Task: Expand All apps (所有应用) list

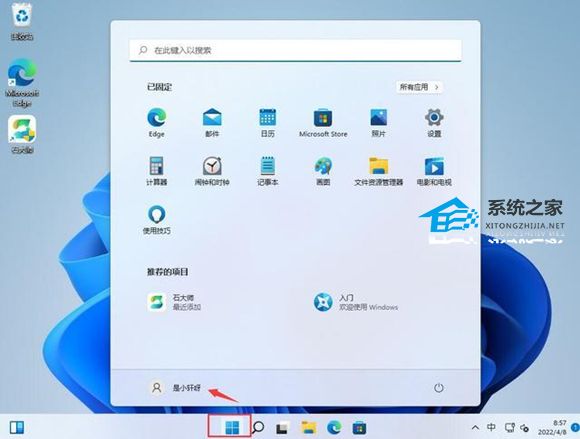Action: (x=419, y=87)
